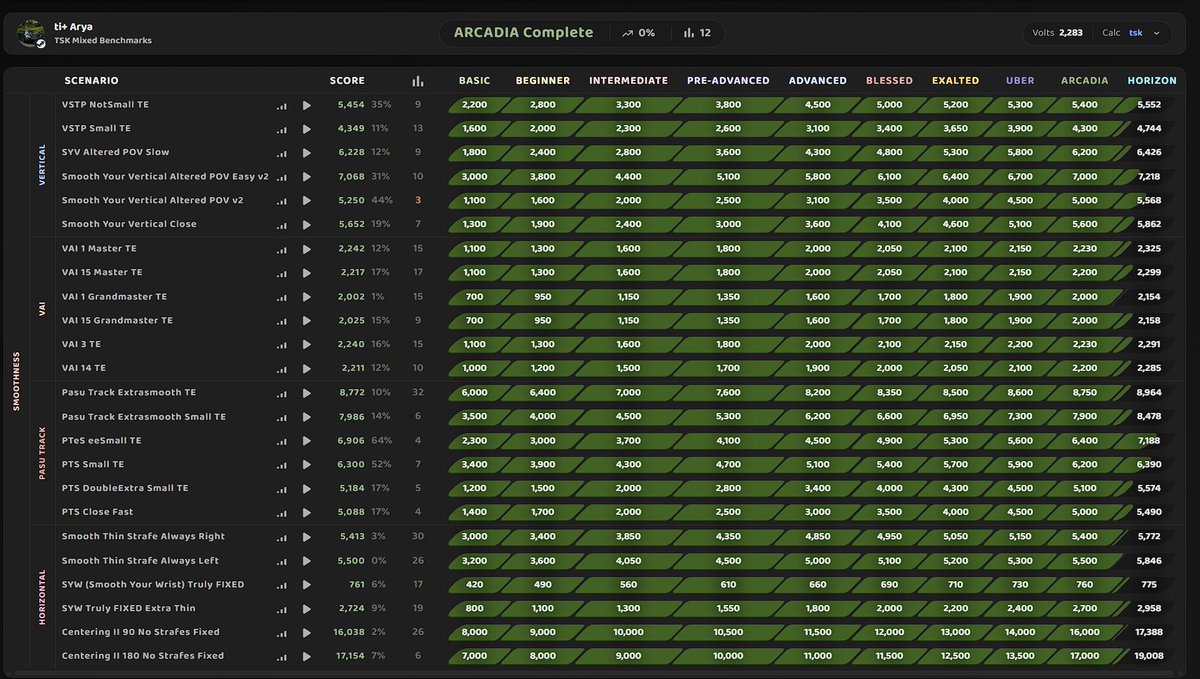The height and width of the screenshot is (679, 1200).
Task: Play Centering II 90 No Strafes Fixed
Action: pos(306,633)
